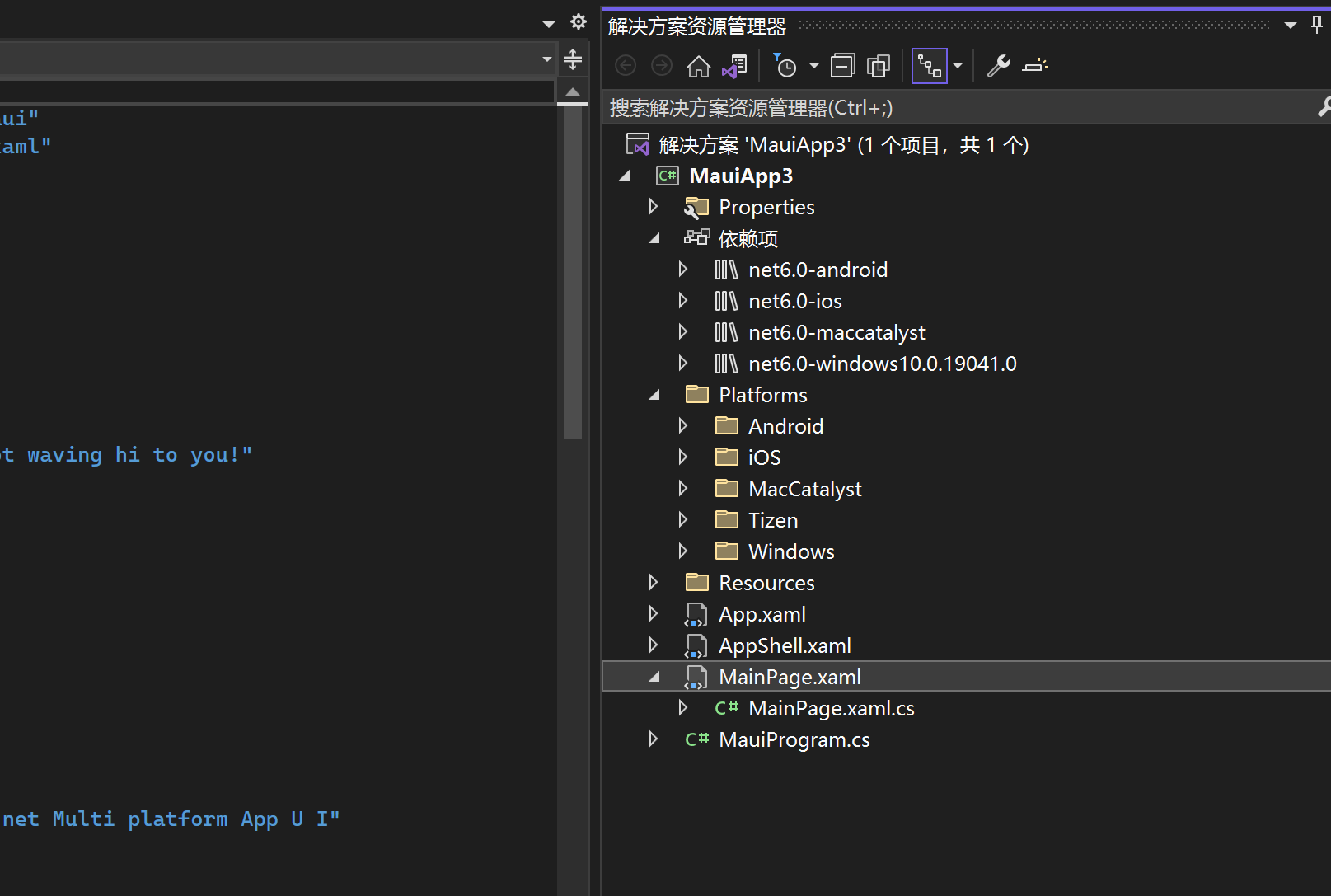The image size is (1331, 896).
Task: Pin the Solution Explorer panel
Action: 1317,25
